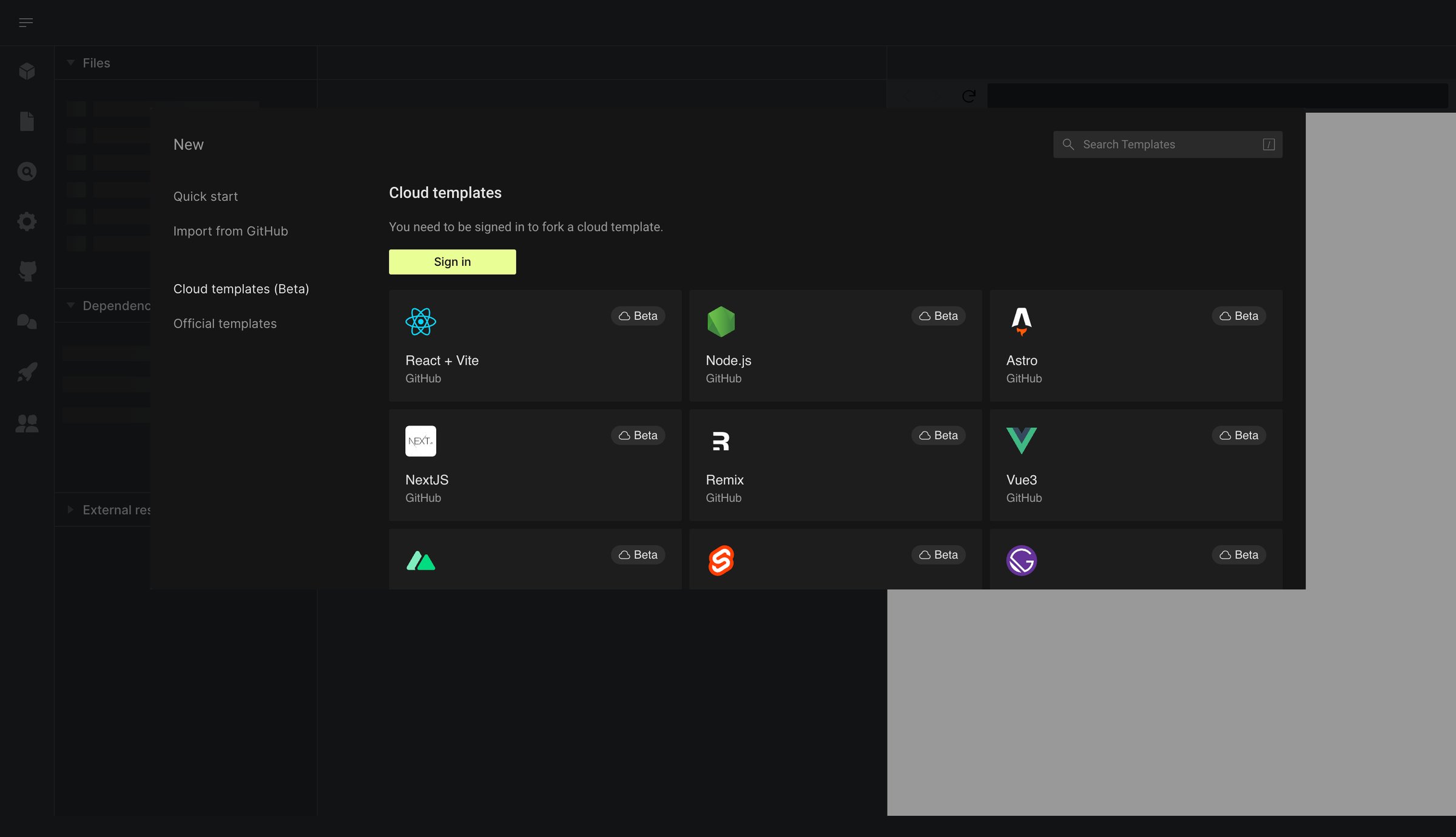Click the magnifier icon in Search Templates
Image resolution: width=1456 pixels, height=837 pixels.
point(1068,144)
